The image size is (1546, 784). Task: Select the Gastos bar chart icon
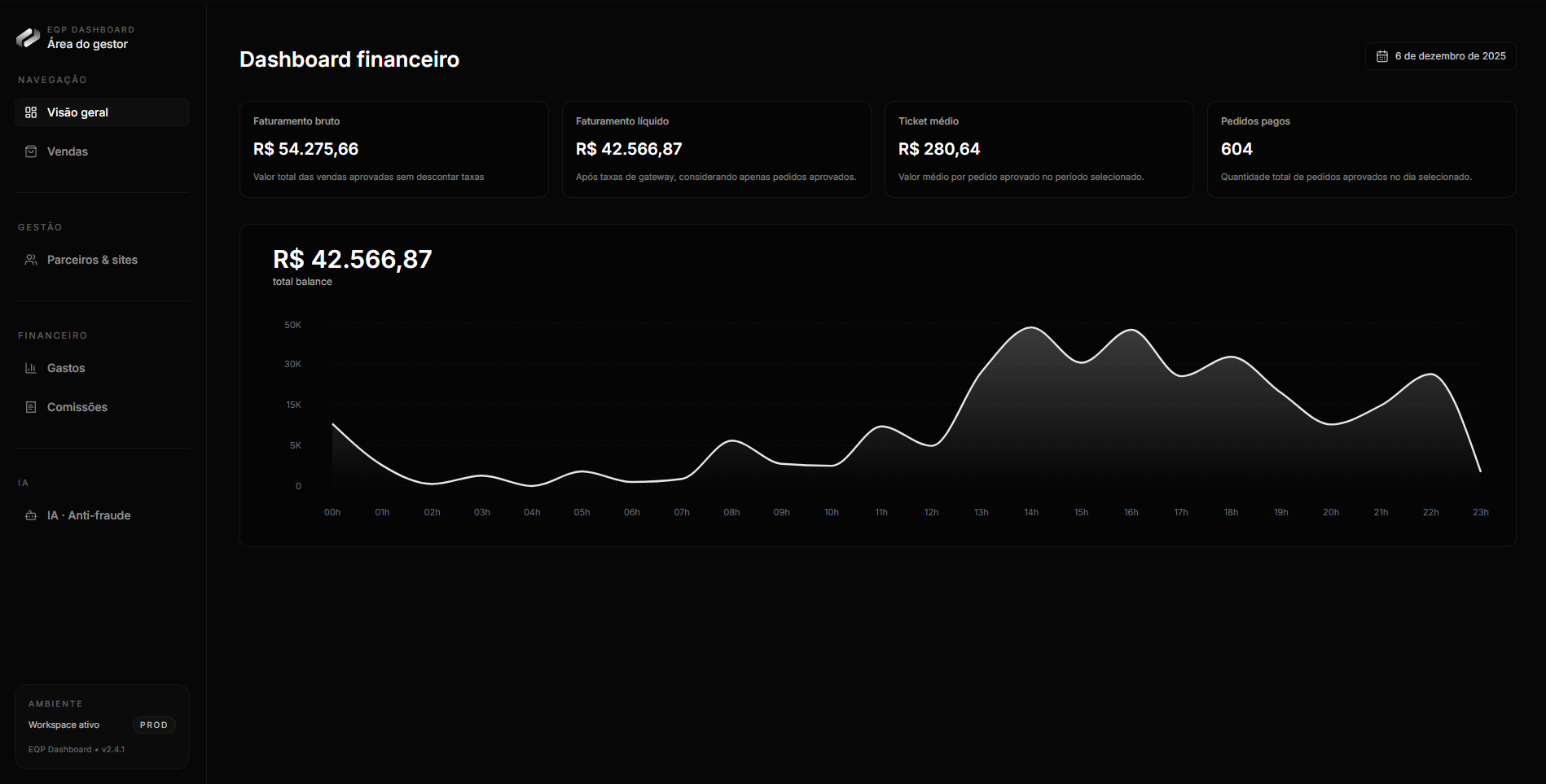[30, 367]
